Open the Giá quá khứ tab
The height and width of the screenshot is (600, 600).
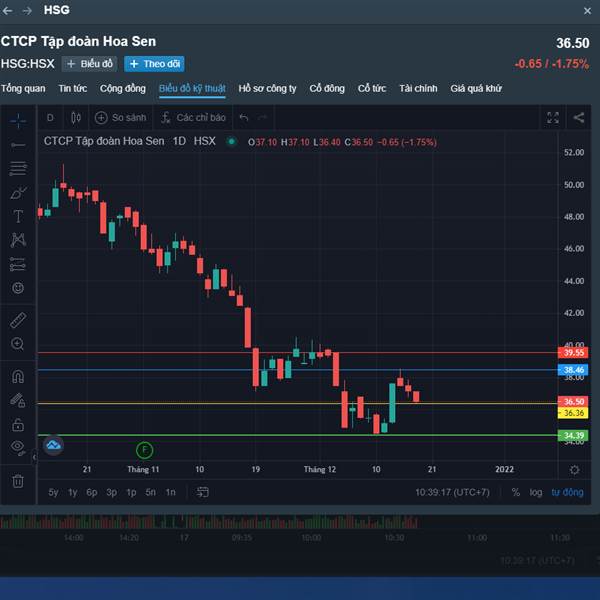click(x=476, y=88)
